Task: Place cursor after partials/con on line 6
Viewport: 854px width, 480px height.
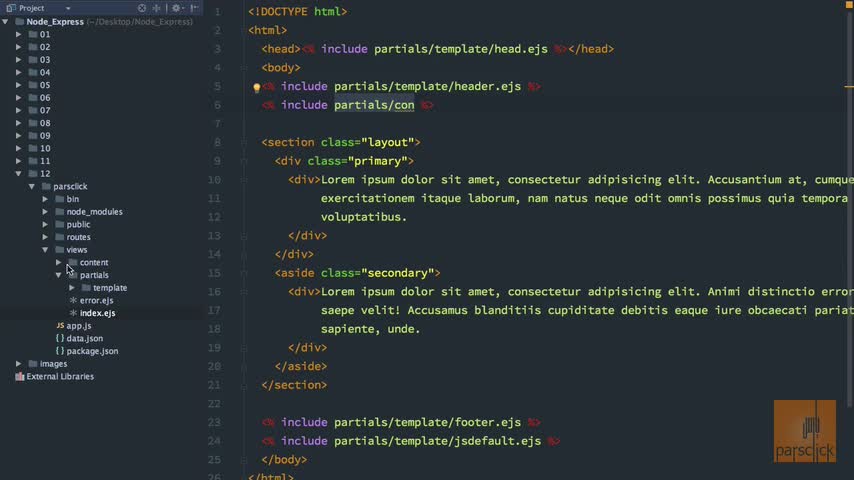Action: (x=415, y=105)
